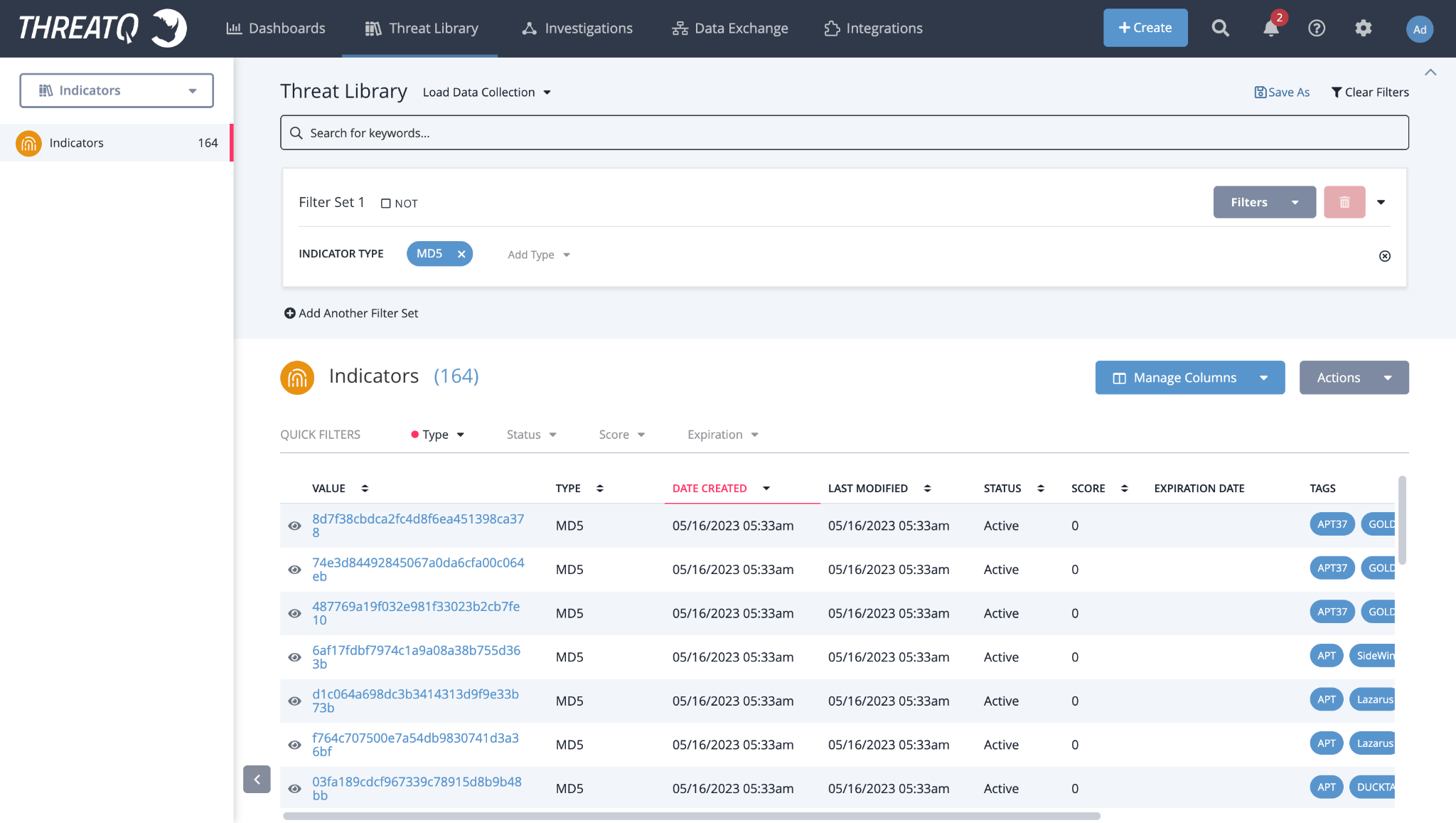Open Manage Columns dropdown
The height and width of the screenshot is (823, 1456).
coord(1190,378)
